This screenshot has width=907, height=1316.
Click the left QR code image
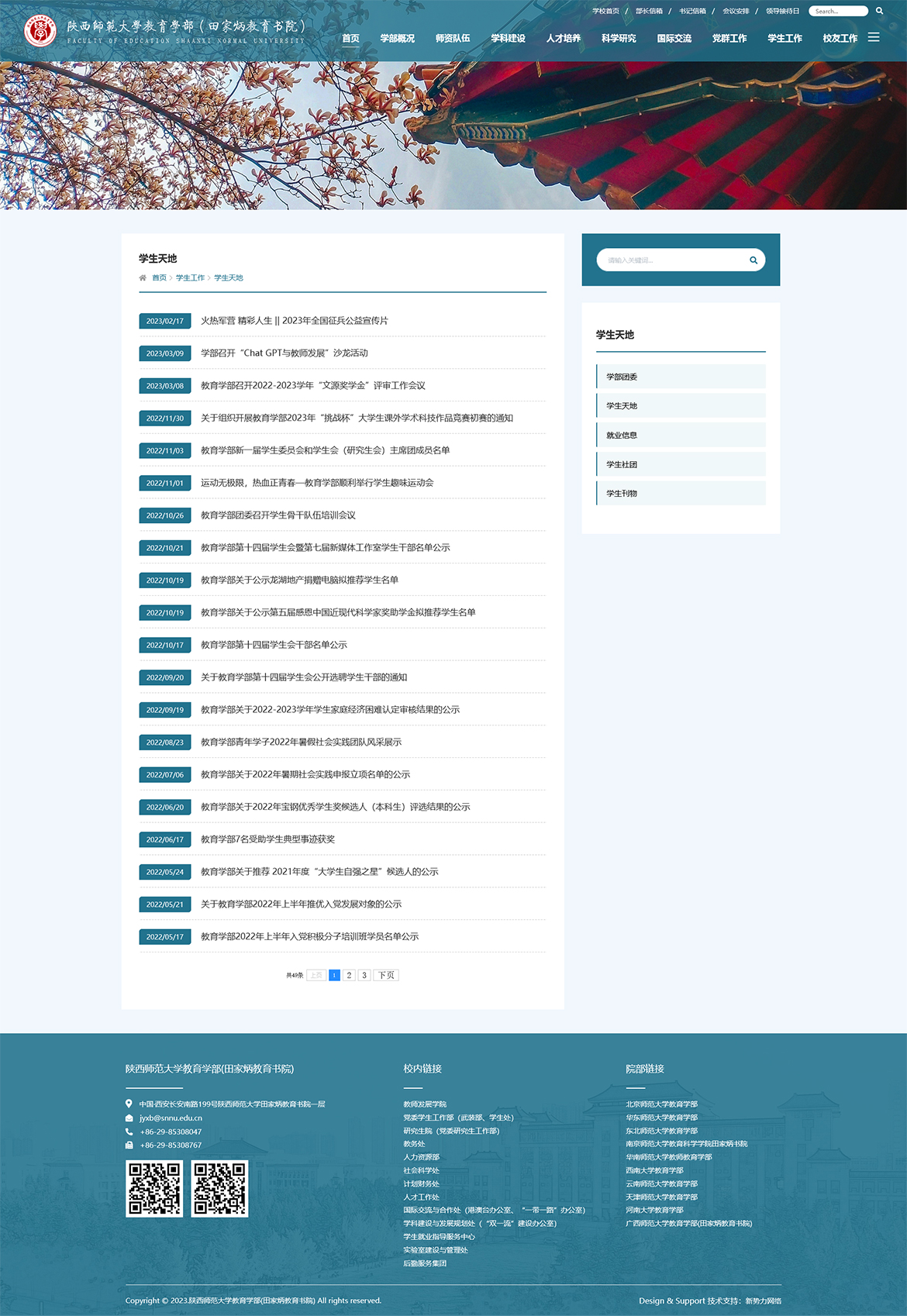click(x=154, y=1188)
